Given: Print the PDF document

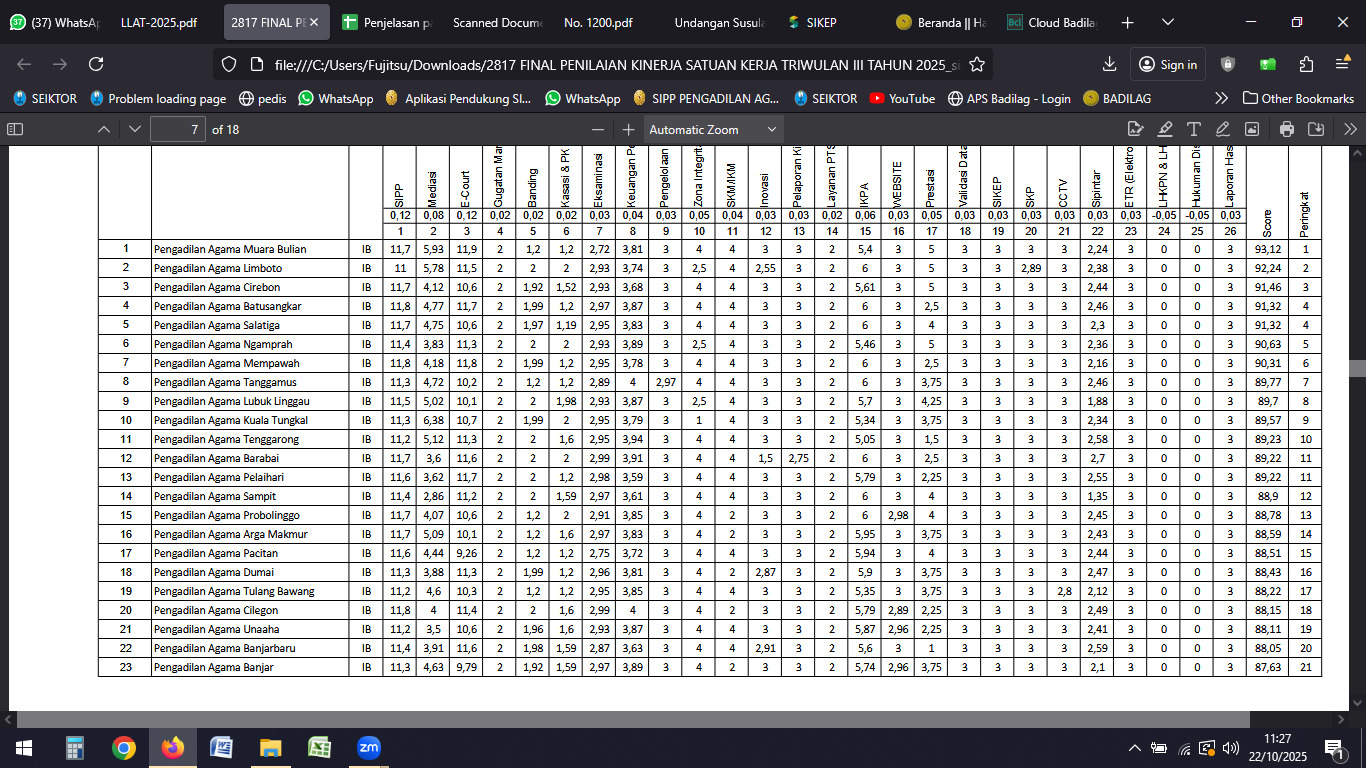Looking at the screenshot, I should coord(1287,129).
